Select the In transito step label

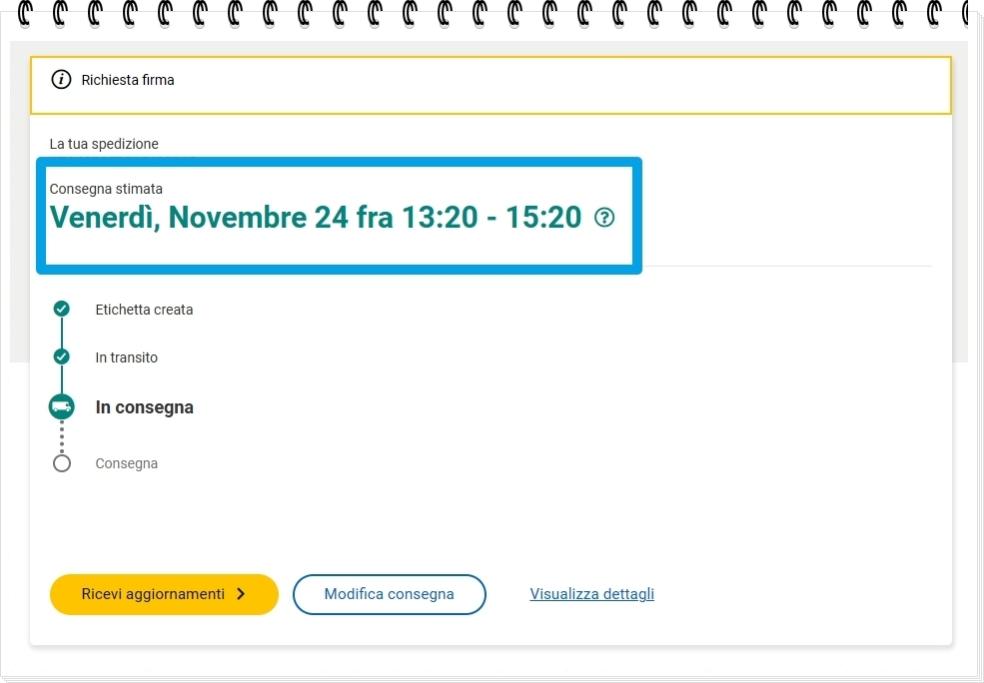click(126, 358)
